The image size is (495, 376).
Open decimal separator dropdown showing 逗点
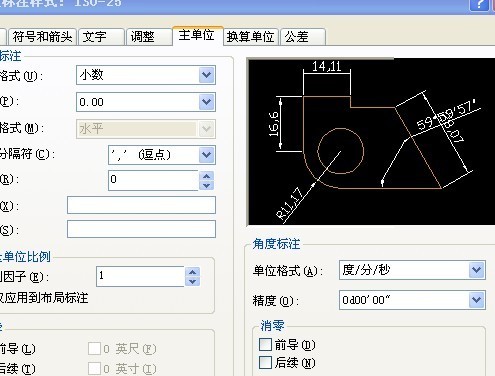[206, 155]
